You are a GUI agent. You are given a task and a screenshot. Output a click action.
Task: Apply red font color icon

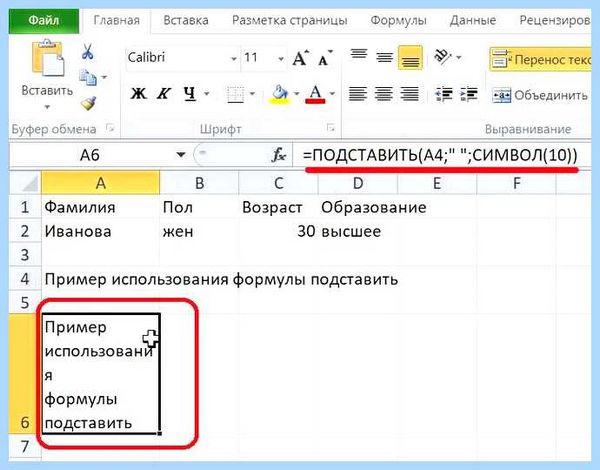[315, 94]
